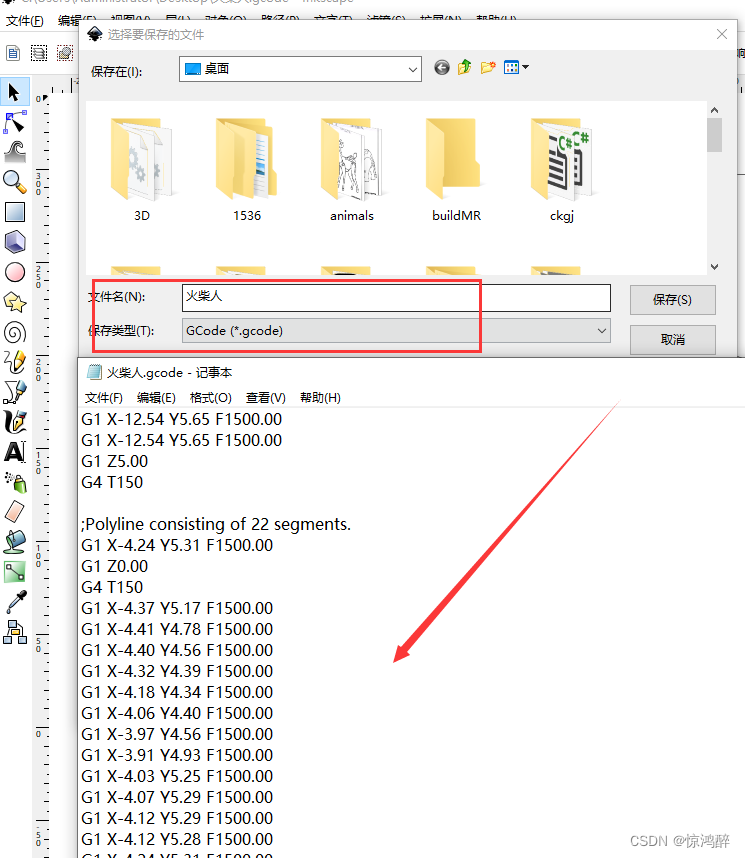This screenshot has width=745, height=858.
Task: Click the 保存(S) button
Action: 672,300
